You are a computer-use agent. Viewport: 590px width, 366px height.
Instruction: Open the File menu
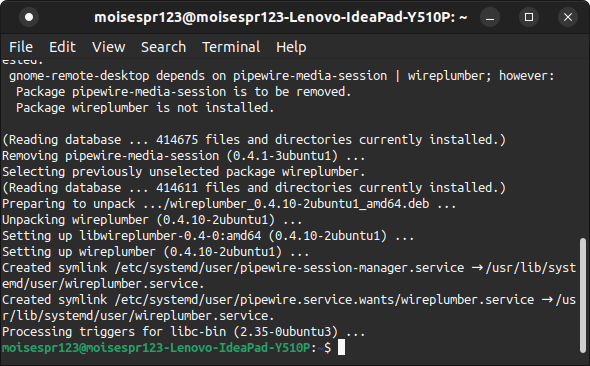(21, 47)
